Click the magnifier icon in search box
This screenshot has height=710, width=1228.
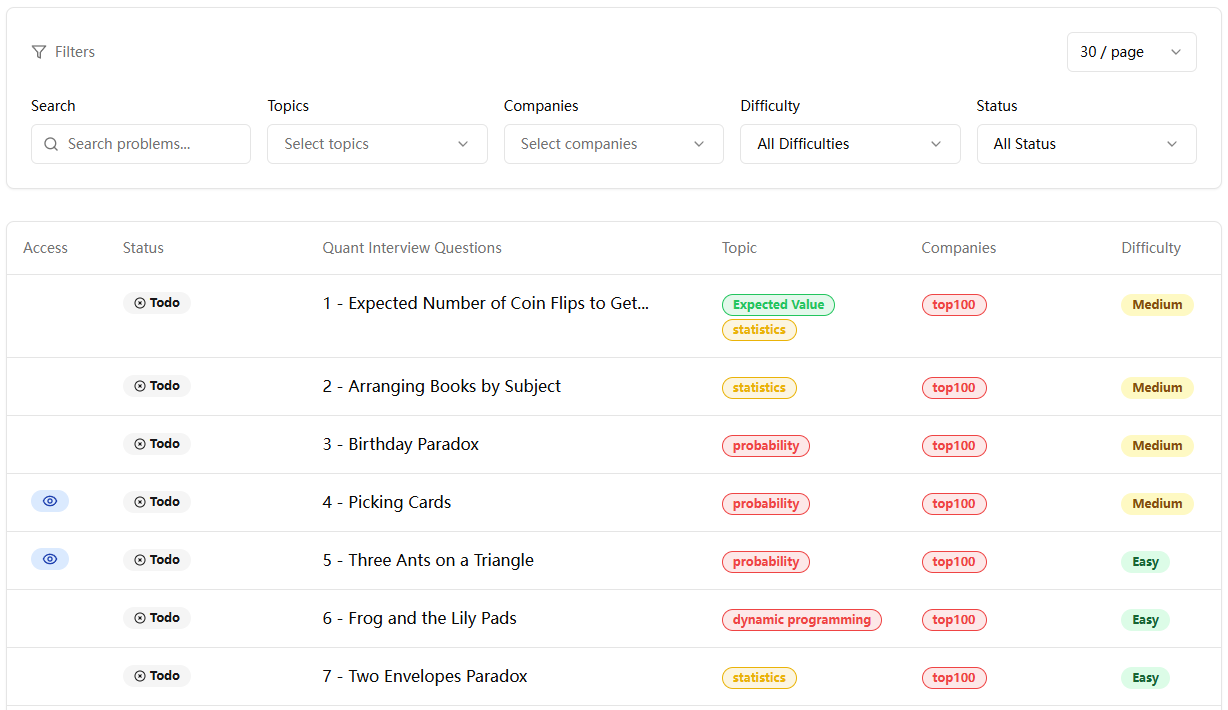[51, 144]
